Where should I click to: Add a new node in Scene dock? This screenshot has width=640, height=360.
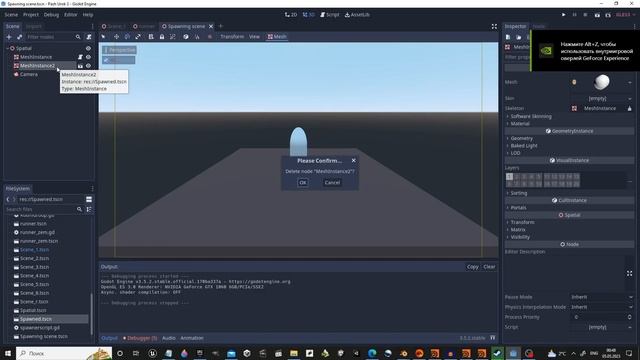click(9, 37)
